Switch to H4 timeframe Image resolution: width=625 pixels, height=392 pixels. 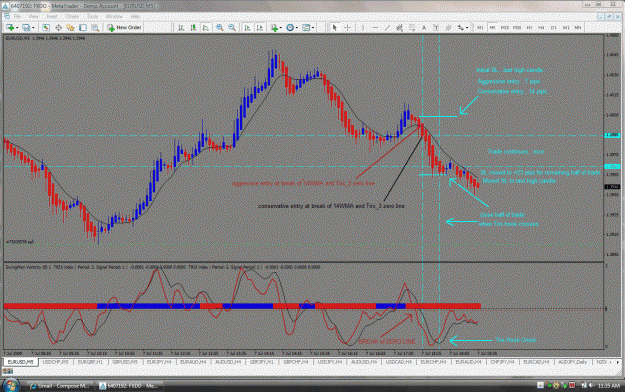(x=541, y=28)
